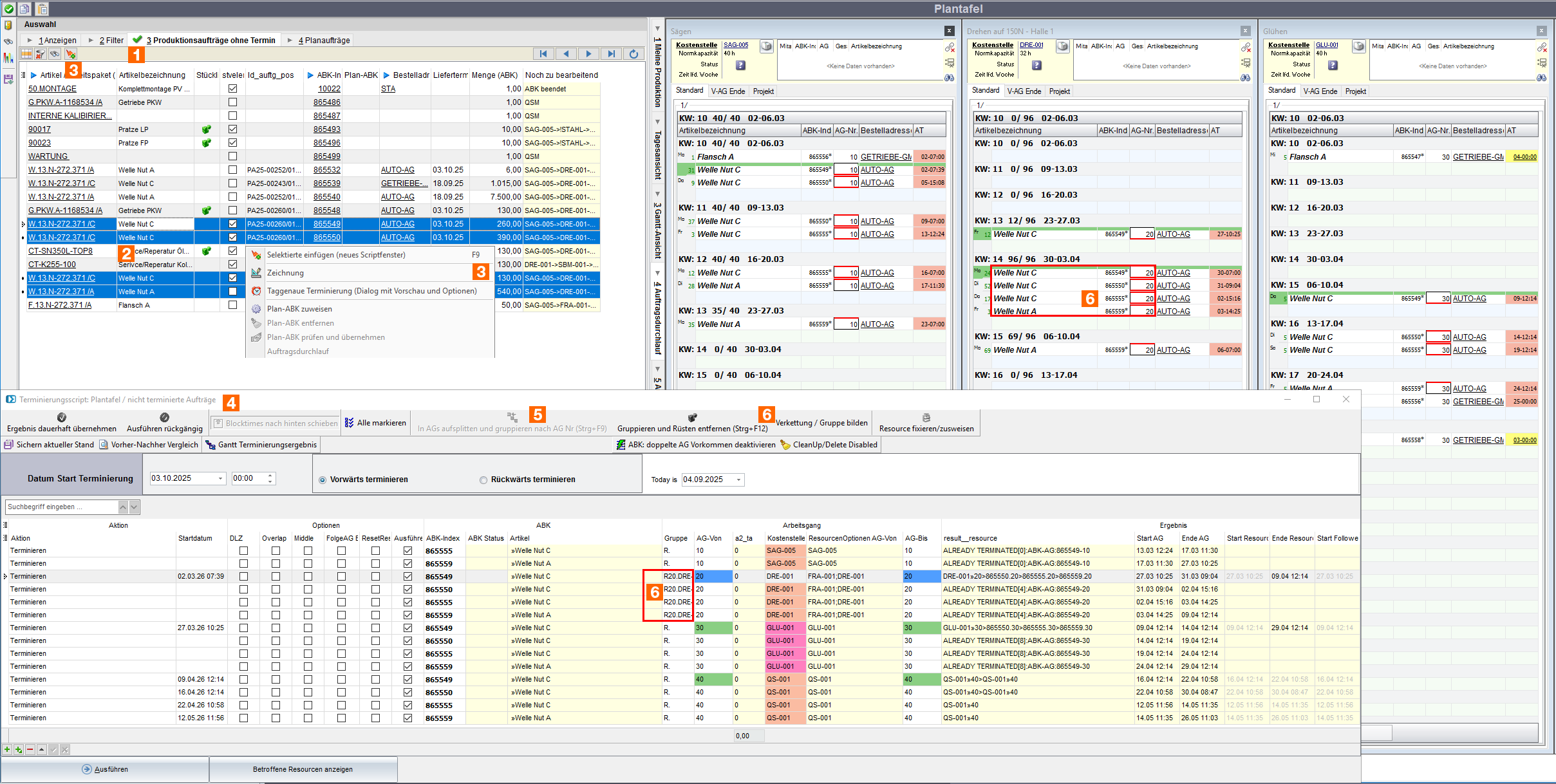Screen dimensions: 1556x784
Task: Jump to first record navigation icon
Action: click(543, 54)
